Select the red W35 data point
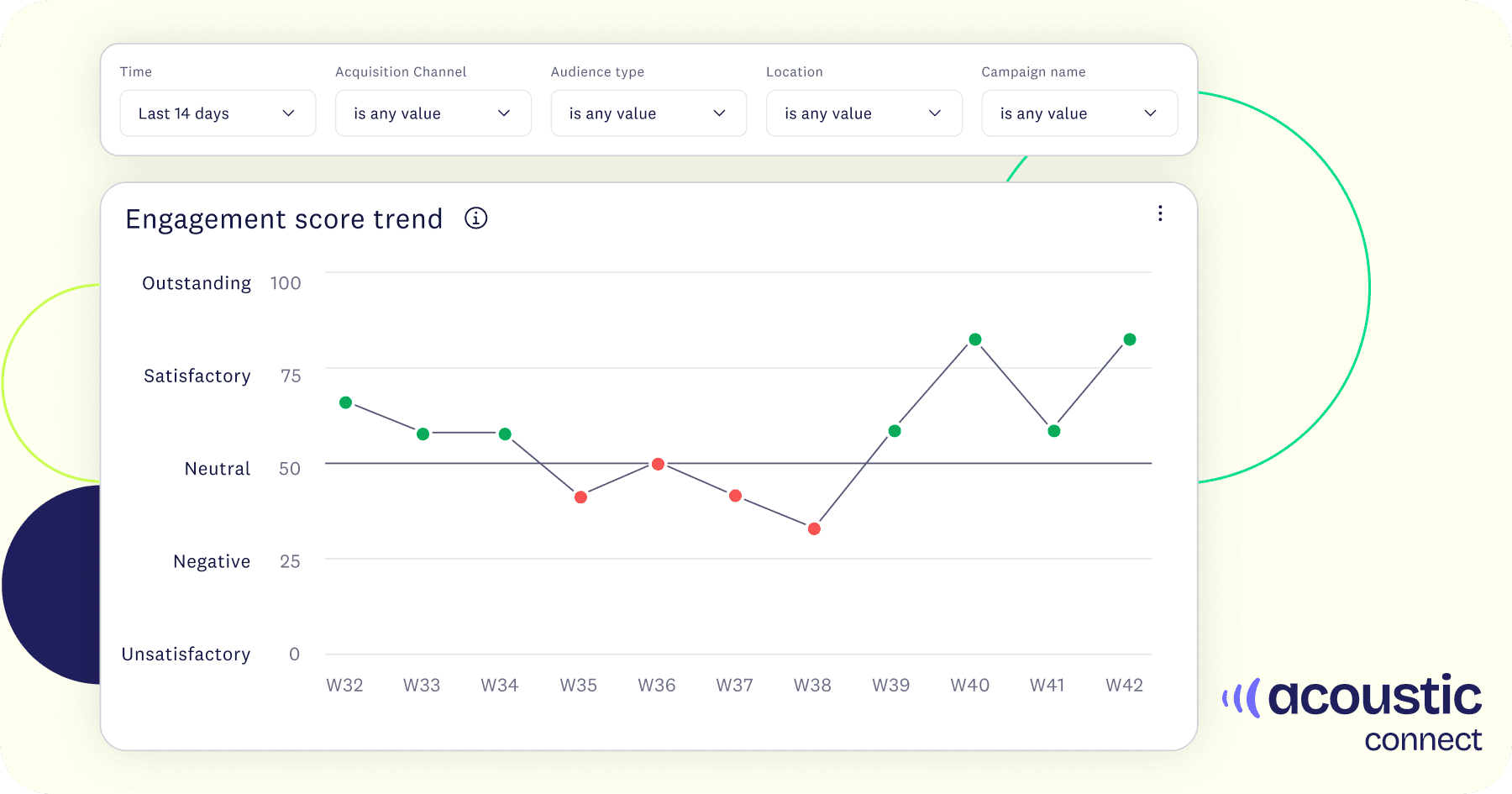Image resolution: width=1512 pixels, height=794 pixels. (580, 497)
